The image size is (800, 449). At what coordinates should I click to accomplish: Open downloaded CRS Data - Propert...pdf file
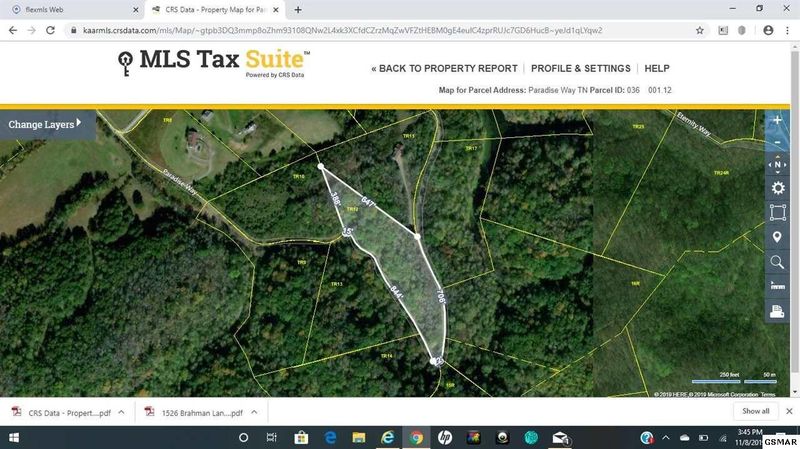coord(61,412)
